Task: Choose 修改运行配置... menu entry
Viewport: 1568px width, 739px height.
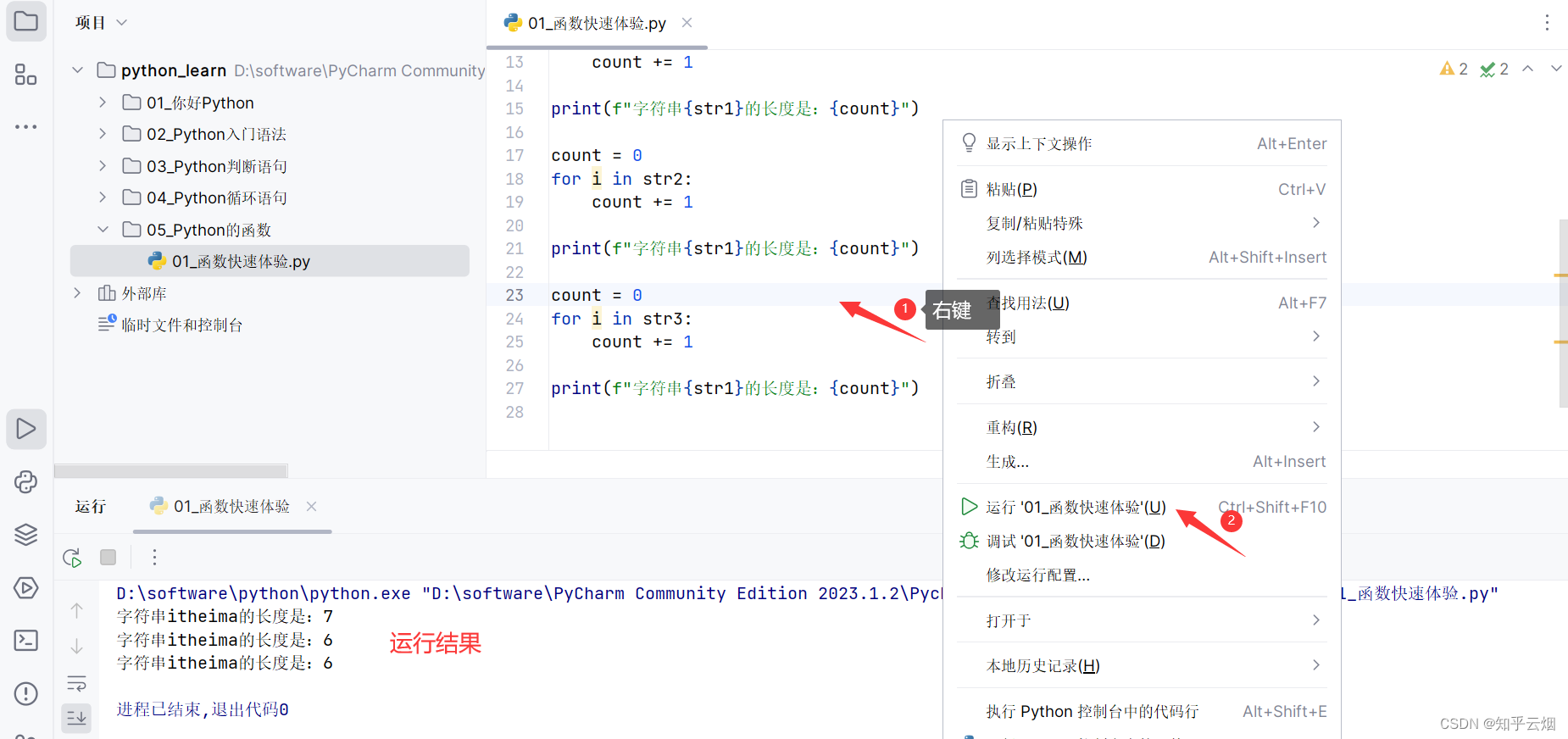Action: 1142,575
